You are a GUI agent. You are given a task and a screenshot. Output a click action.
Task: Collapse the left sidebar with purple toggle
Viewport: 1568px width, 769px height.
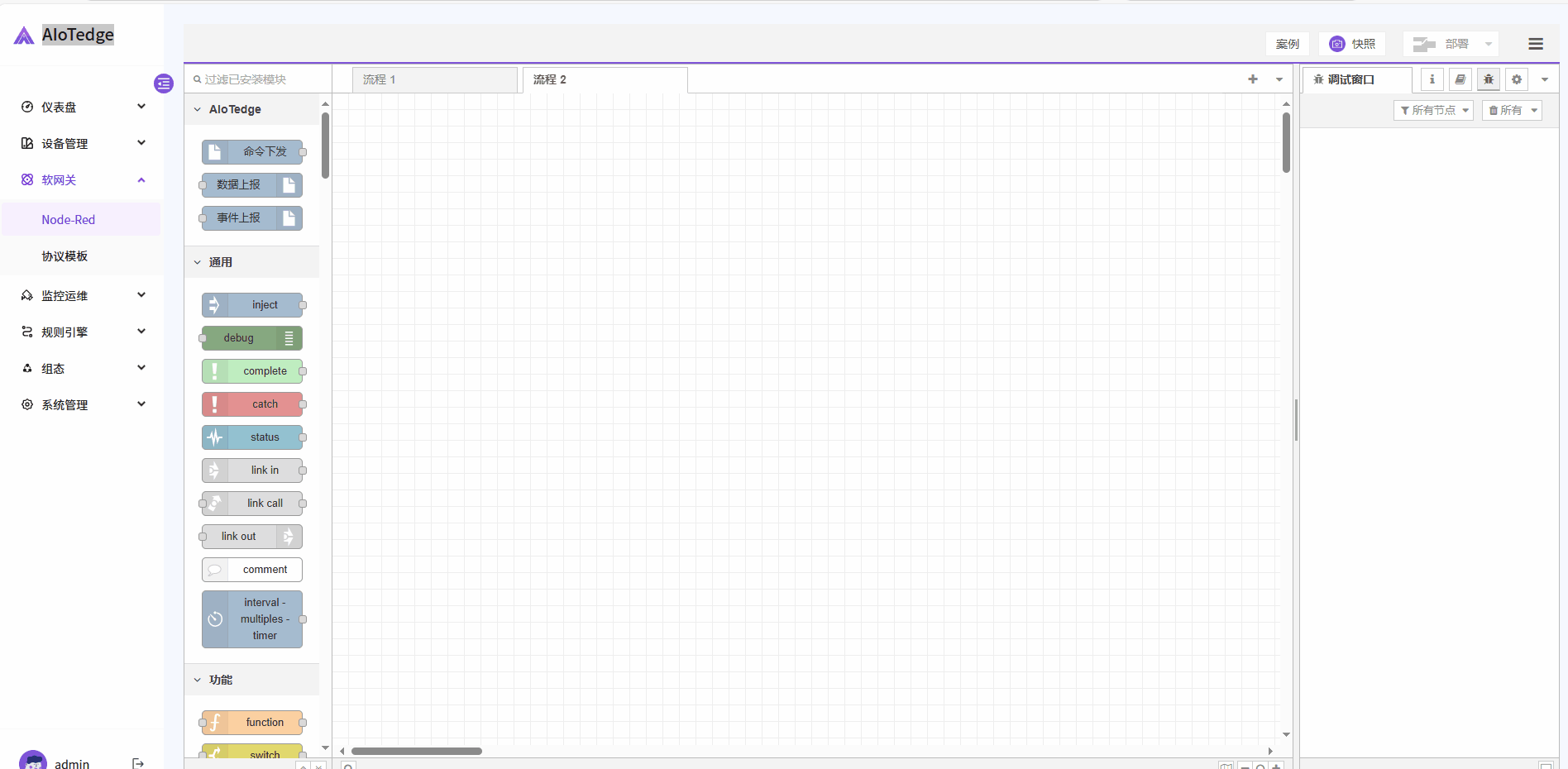(x=164, y=84)
